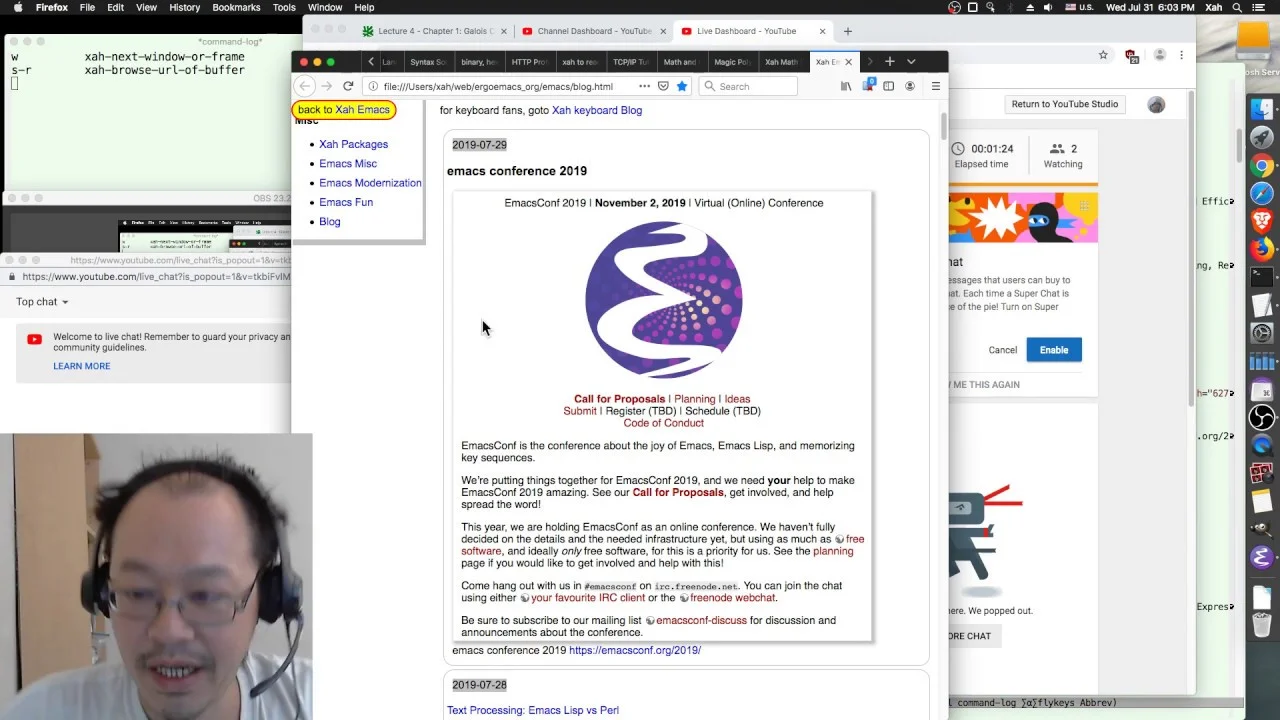1280x720 pixels.
Task: Expand the list all tabs chevron
Action: pyautogui.click(x=911, y=62)
